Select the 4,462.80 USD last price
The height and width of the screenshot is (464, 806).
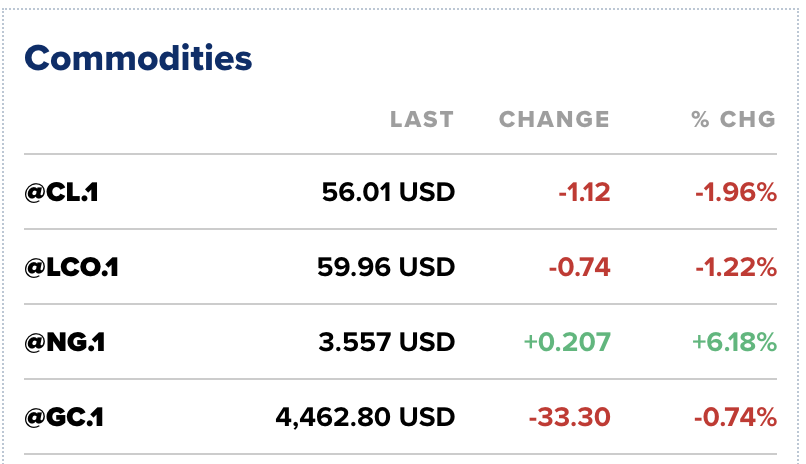pyautogui.click(x=365, y=416)
